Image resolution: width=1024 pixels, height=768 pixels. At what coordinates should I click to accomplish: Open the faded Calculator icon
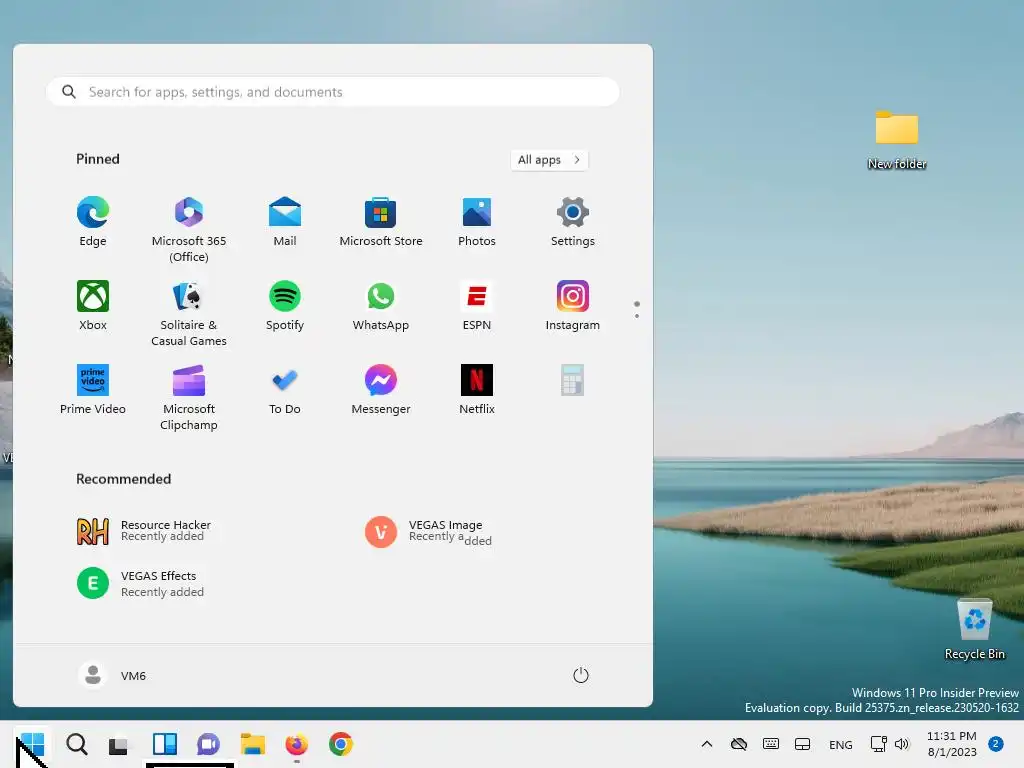point(572,380)
